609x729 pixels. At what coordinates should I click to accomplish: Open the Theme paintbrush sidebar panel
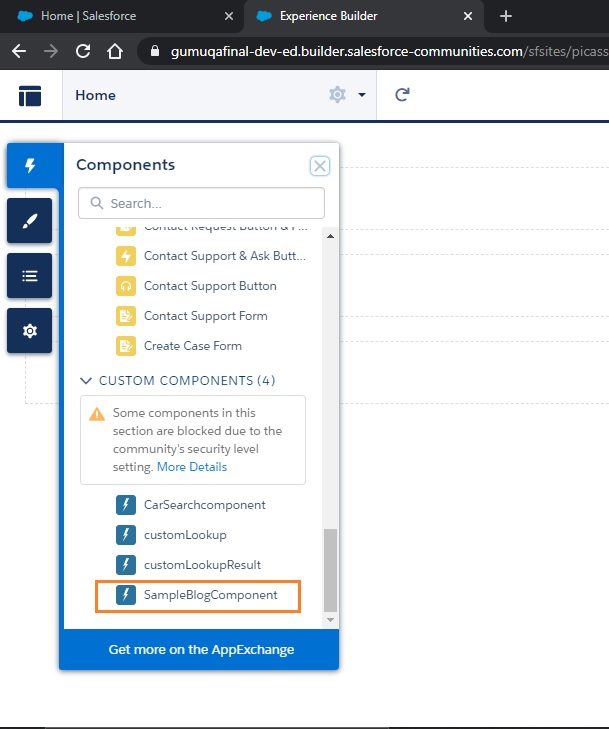(29, 220)
